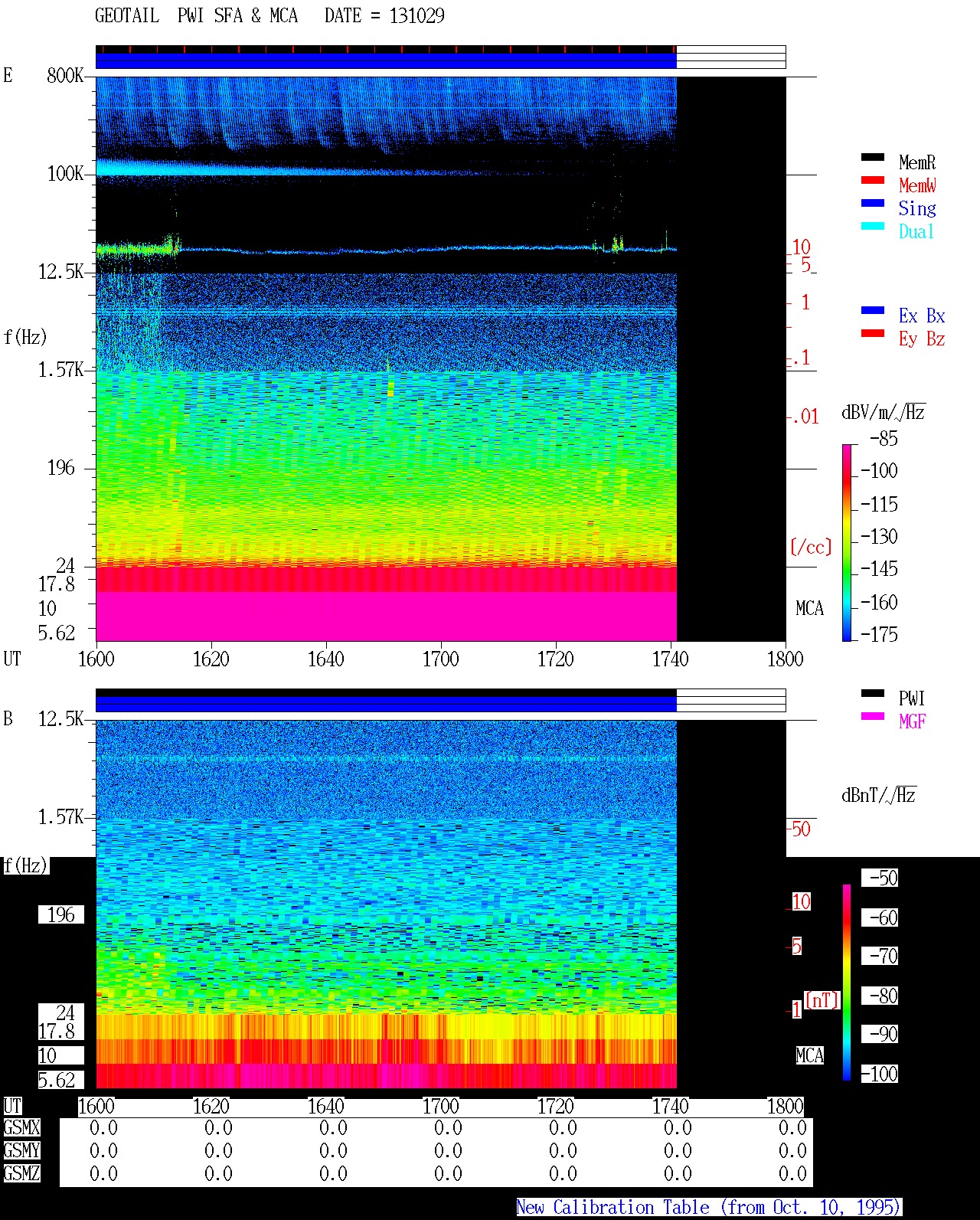Click the dBnT/√Hz unit label

click(x=879, y=795)
